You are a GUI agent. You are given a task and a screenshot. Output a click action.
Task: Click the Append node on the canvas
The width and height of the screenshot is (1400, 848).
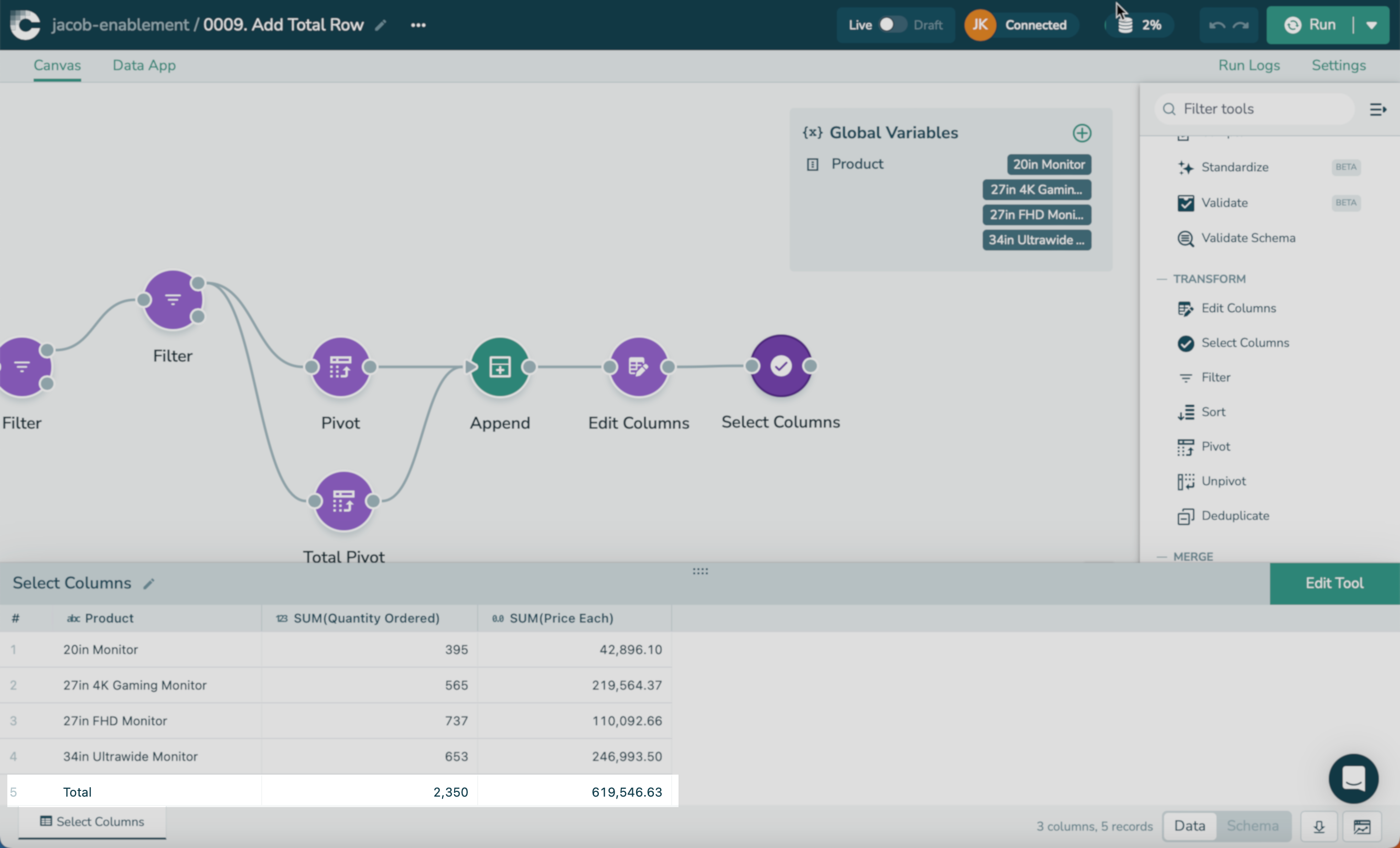tap(499, 367)
